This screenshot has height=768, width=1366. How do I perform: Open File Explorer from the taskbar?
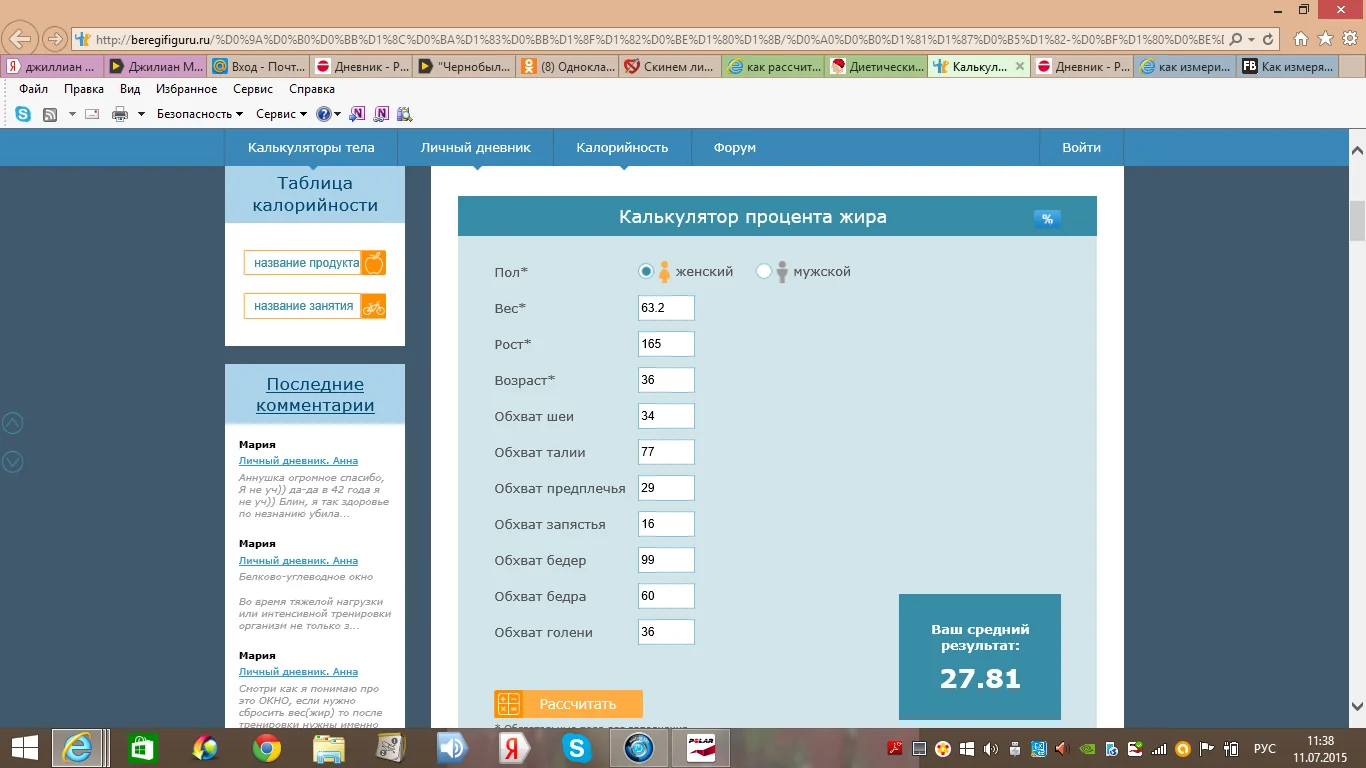pos(328,748)
